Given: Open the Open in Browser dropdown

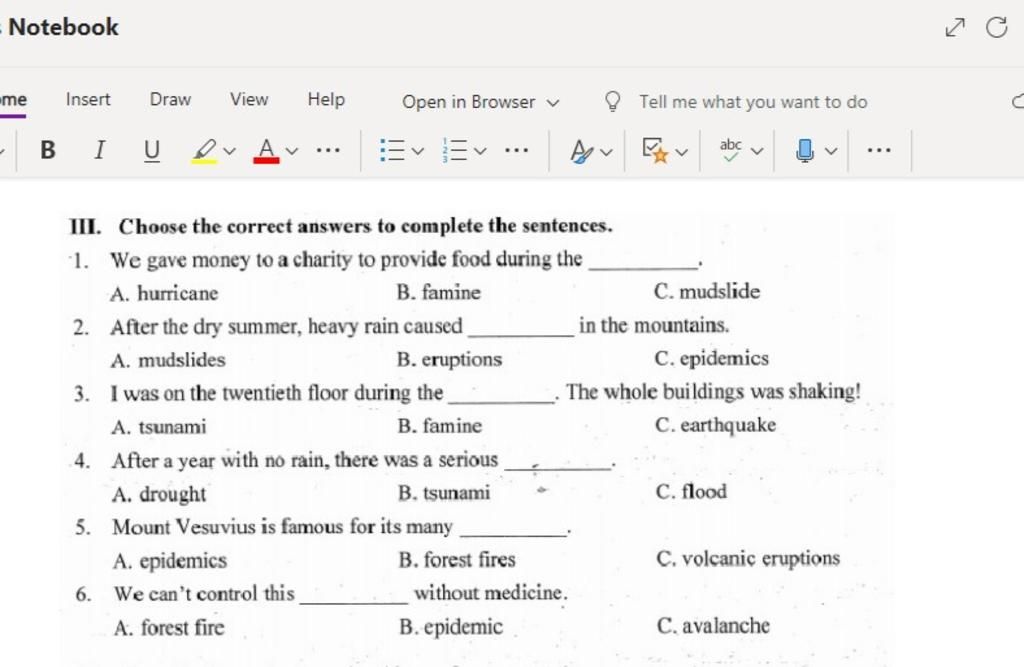Looking at the screenshot, I should tap(481, 102).
